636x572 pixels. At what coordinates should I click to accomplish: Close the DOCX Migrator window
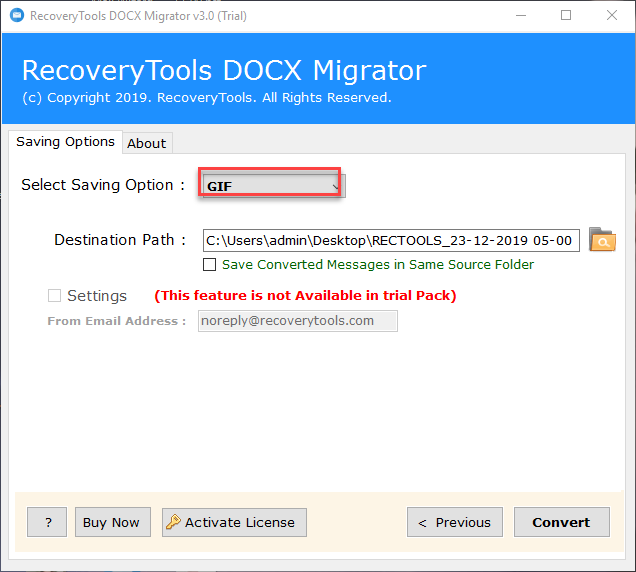[x=612, y=16]
